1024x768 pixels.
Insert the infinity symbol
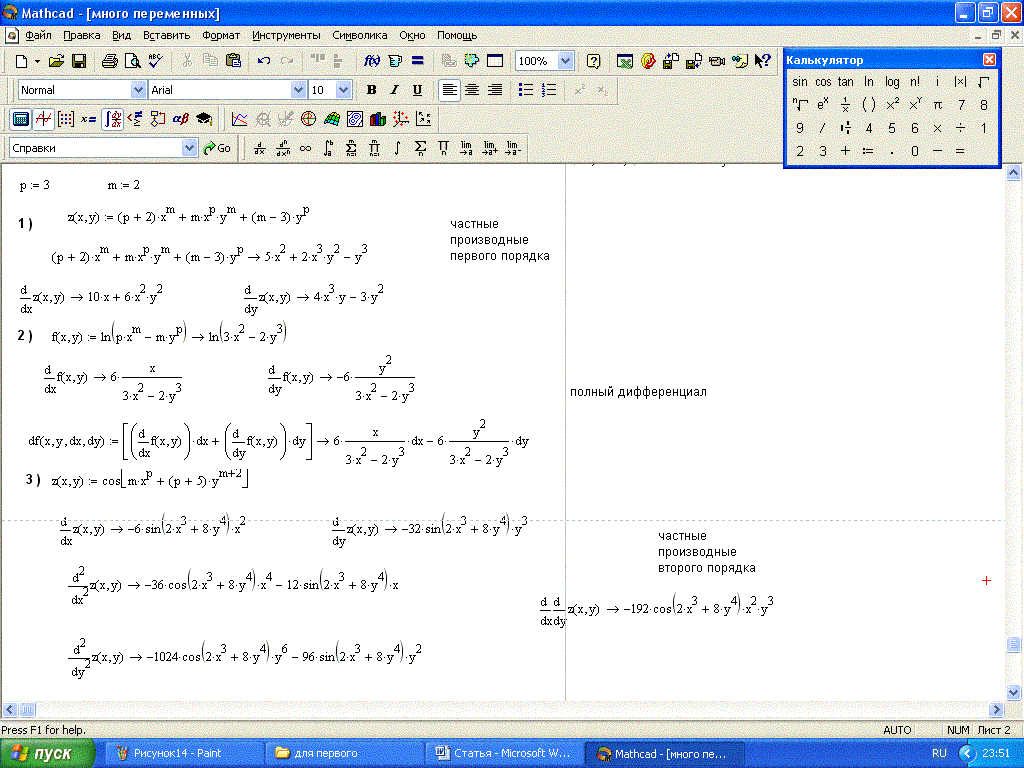pos(305,148)
